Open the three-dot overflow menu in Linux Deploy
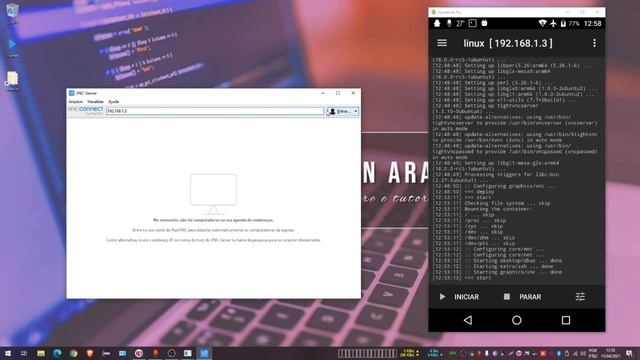The height and width of the screenshot is (360, 640). [594, 43]
